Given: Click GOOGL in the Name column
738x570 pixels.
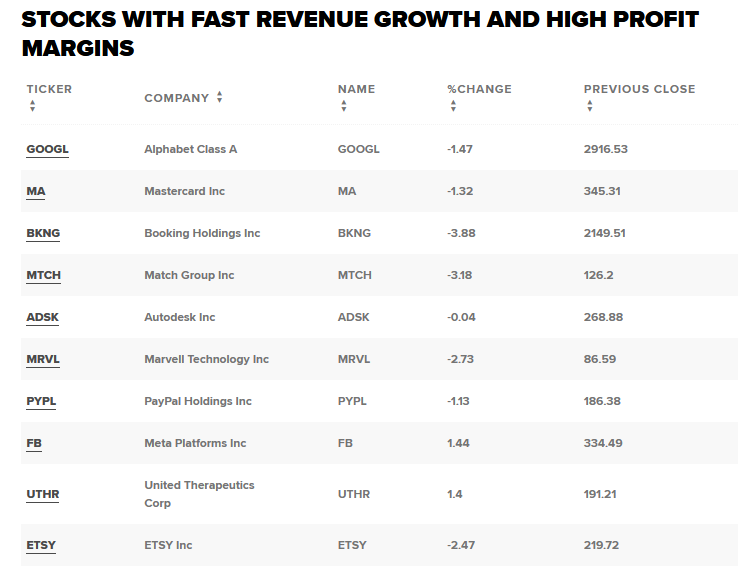Looking at the screenshot, I should click(359, 149).
